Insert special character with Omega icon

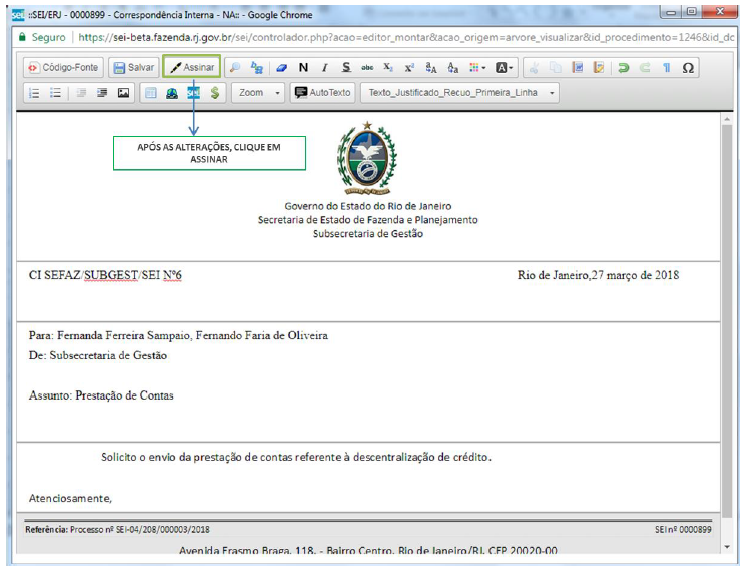[x=688, y=67]
